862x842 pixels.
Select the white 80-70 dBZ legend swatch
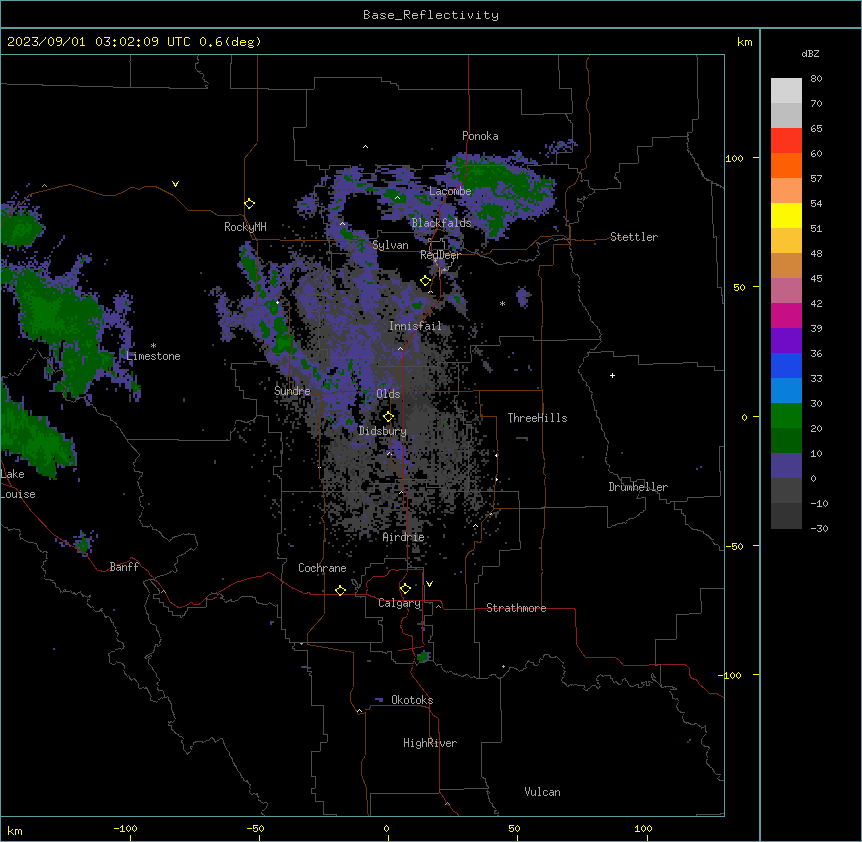coord(786,91)
